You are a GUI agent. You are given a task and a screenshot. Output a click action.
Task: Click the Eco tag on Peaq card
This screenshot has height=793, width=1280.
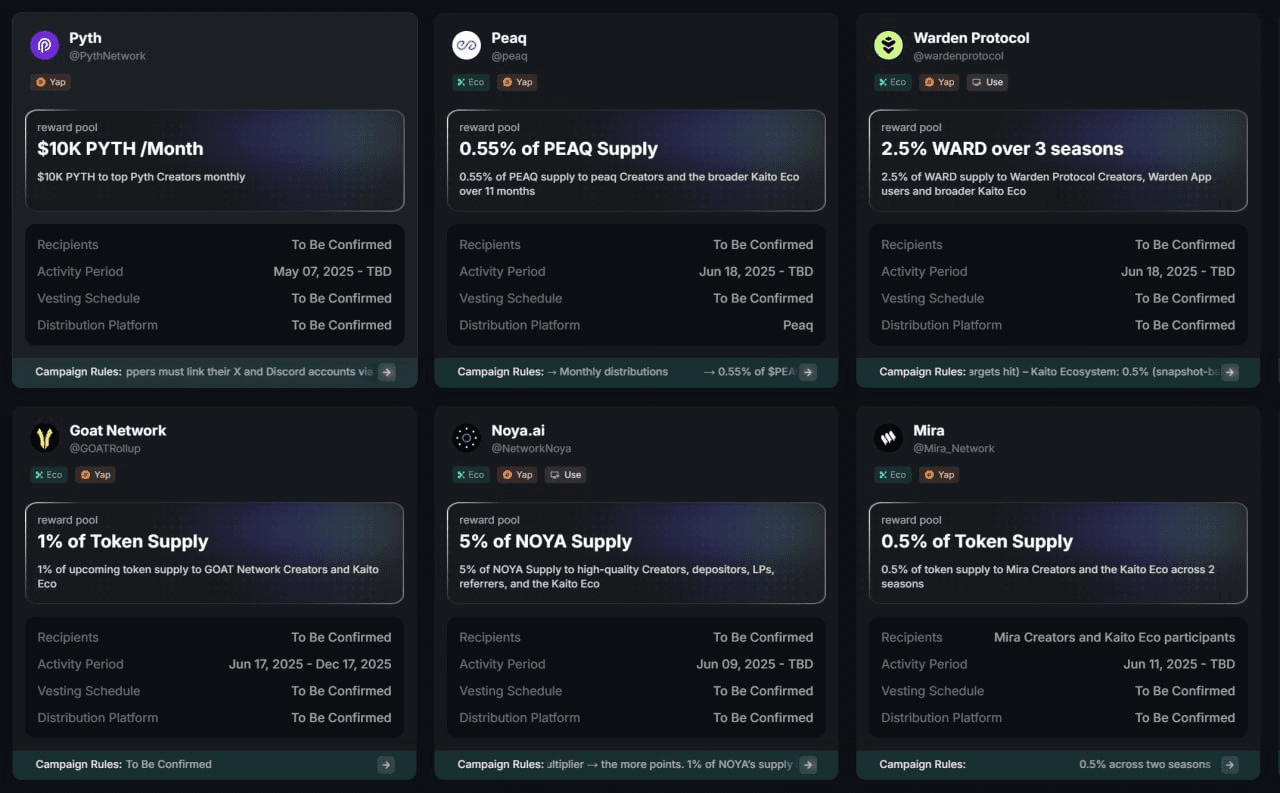click(x=471, y=82)
